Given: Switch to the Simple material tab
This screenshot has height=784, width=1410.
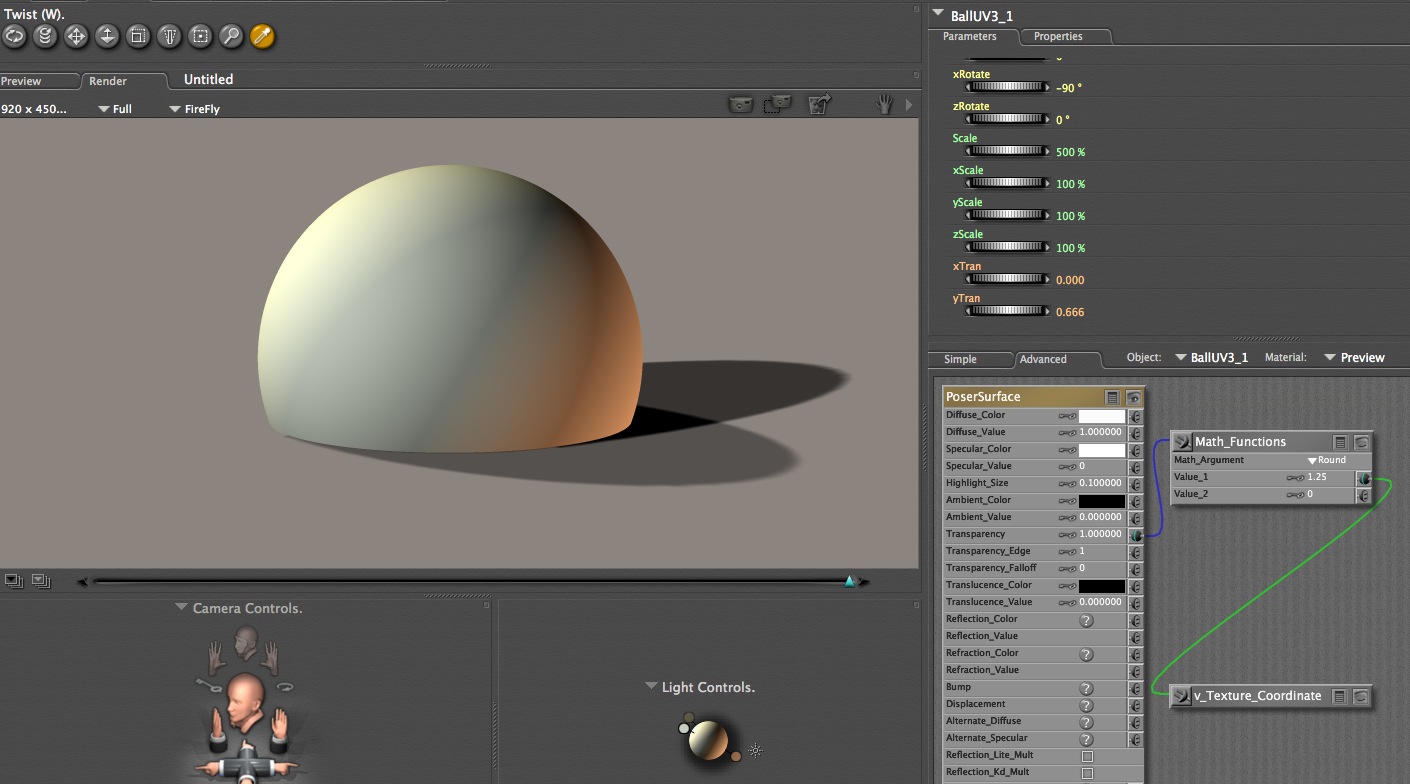Looking at the screenshot, I should [960, 359].
